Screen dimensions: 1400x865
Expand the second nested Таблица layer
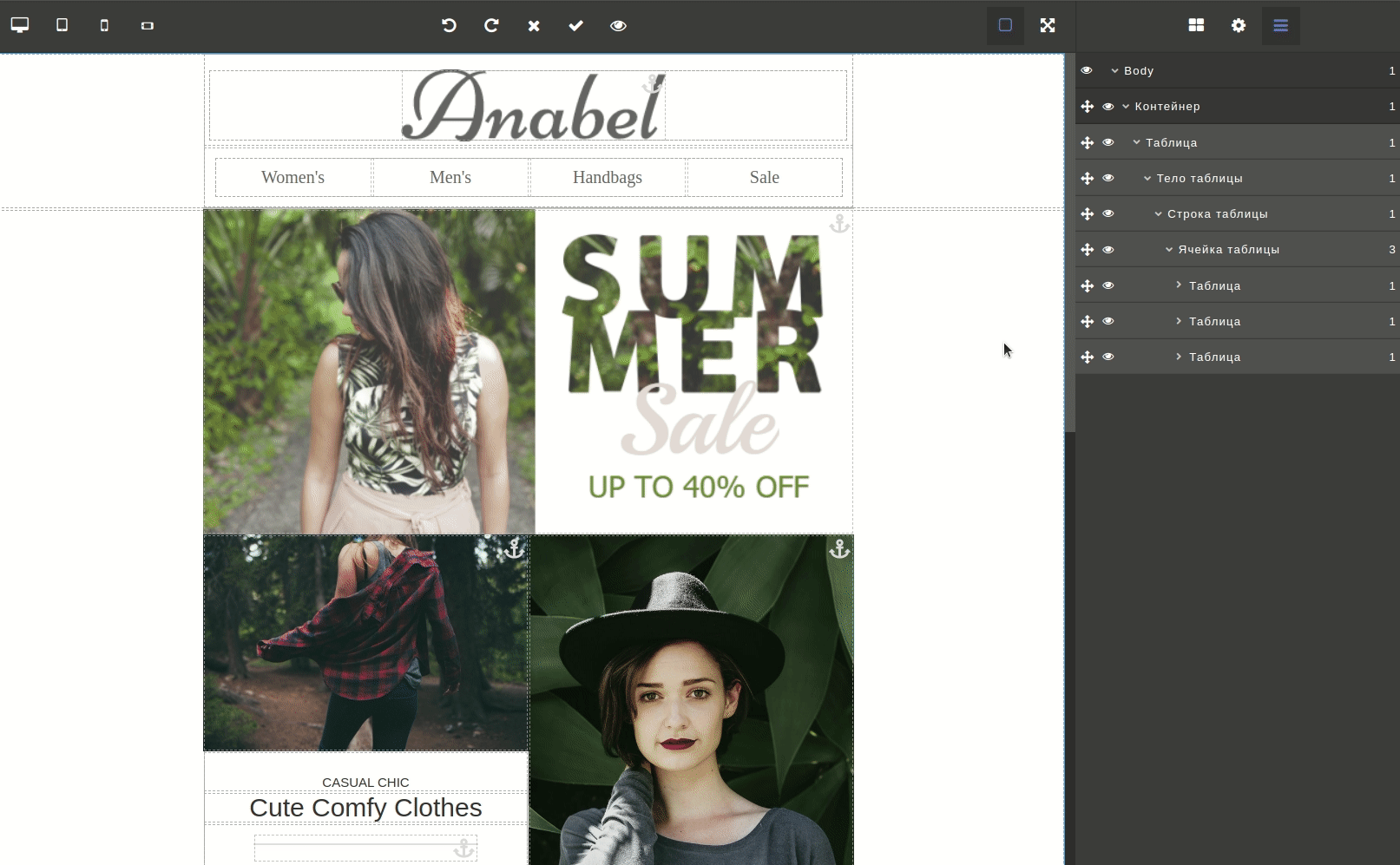[x=1179, y=320]
